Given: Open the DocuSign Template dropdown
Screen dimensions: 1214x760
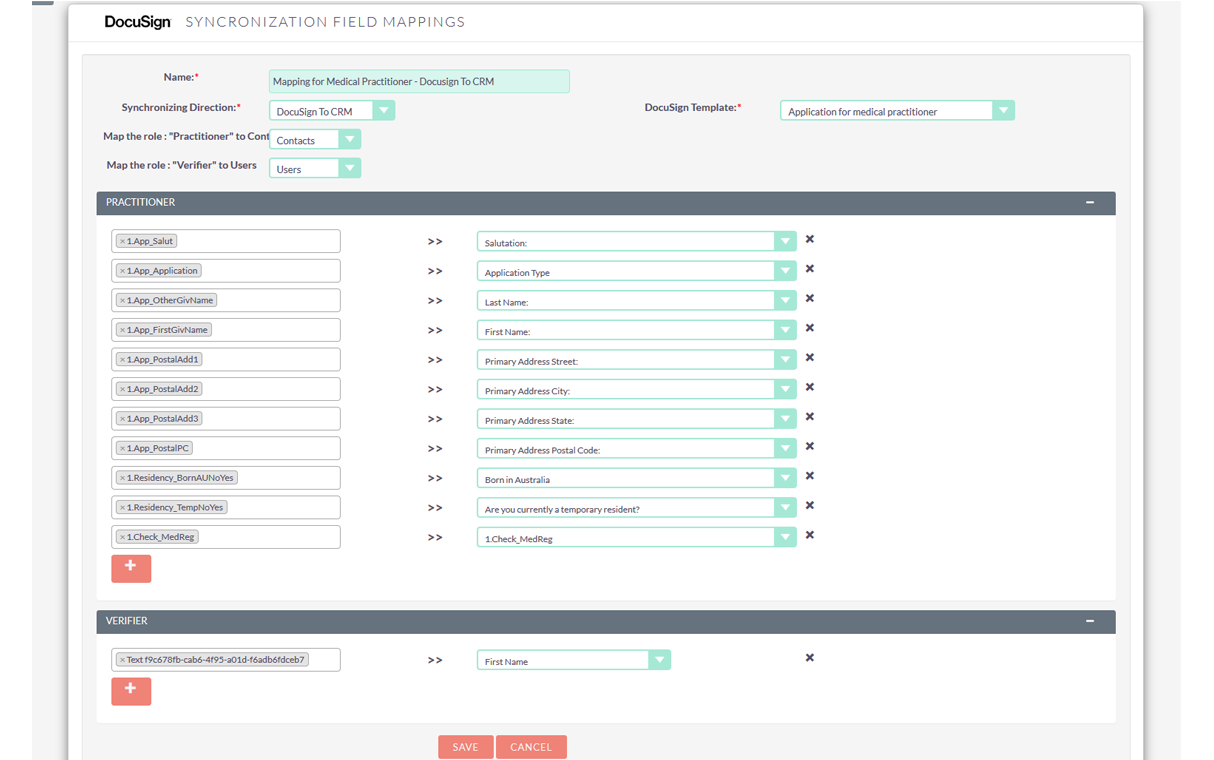Looking at the screenshot, I should tap(897, 111).
